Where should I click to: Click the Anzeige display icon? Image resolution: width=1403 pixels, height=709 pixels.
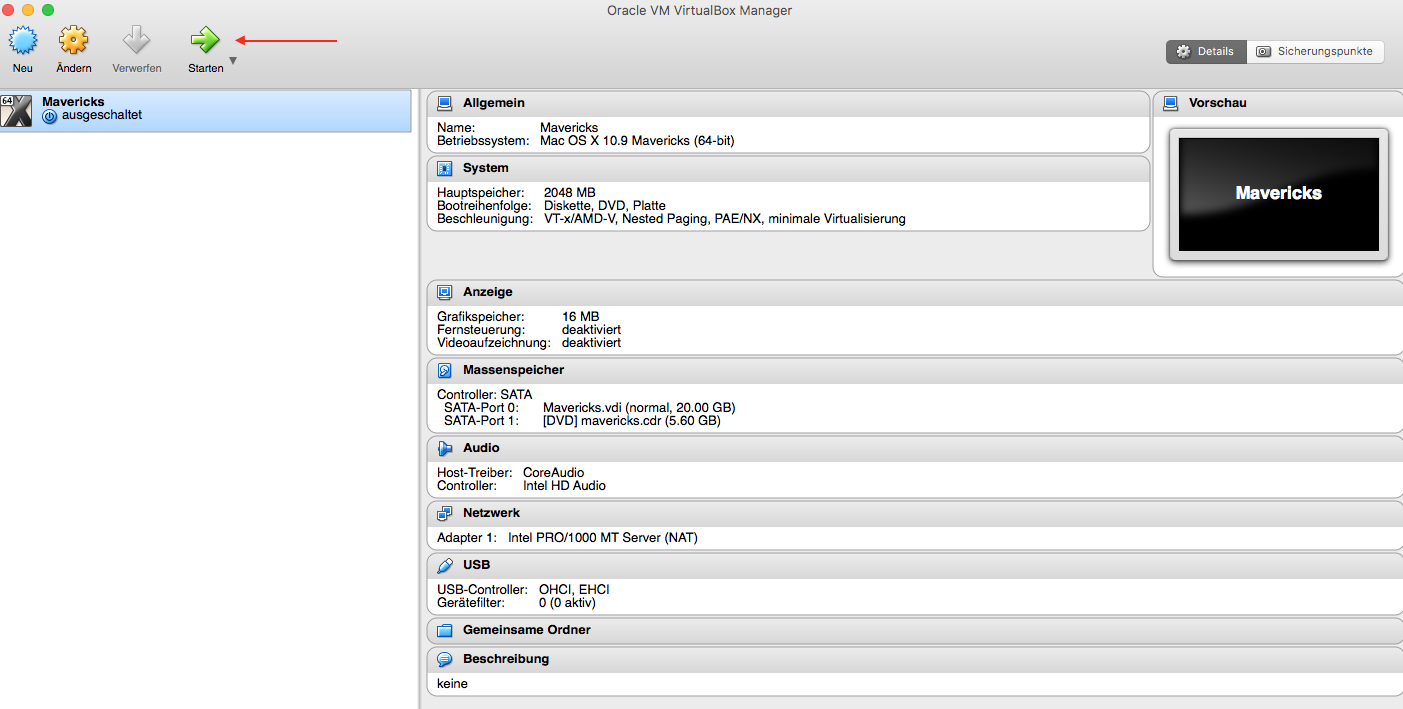tap(445, 292)
